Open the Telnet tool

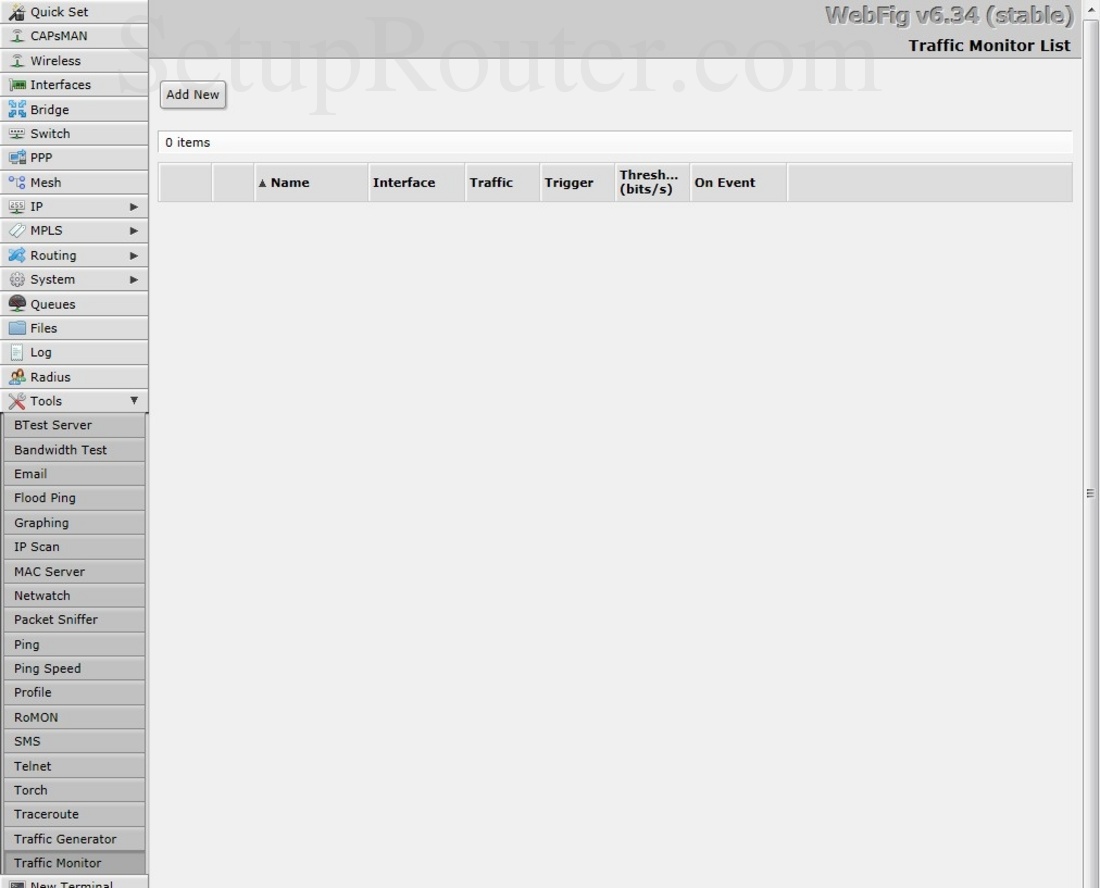coord(74,766)
